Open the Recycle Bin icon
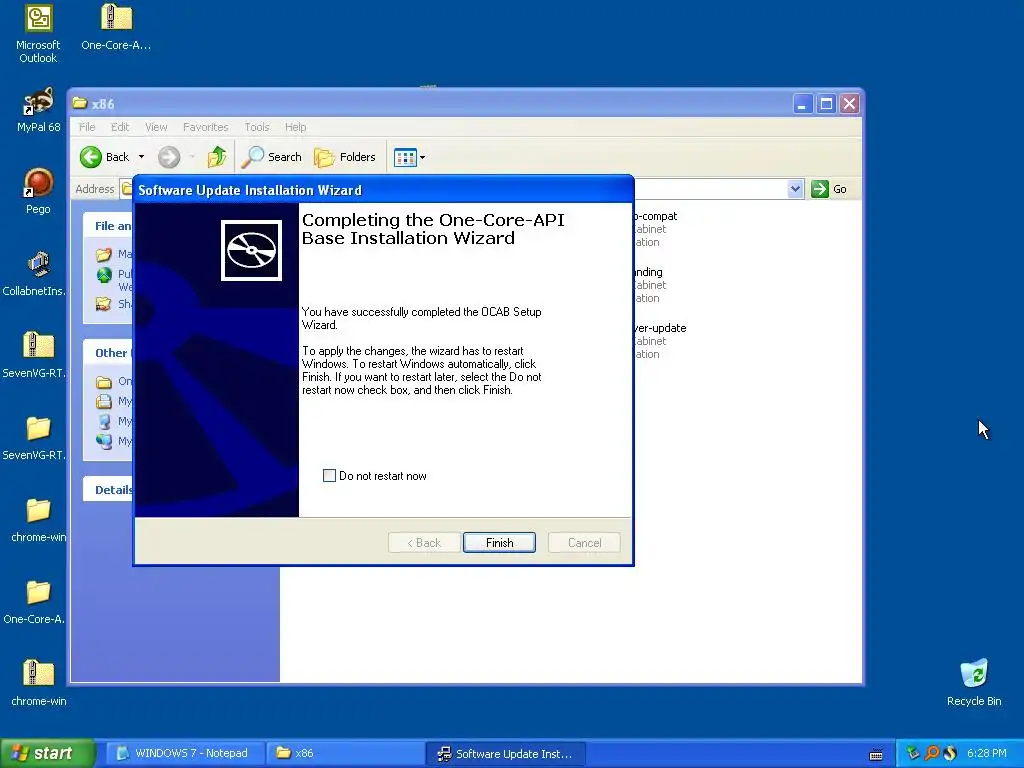 coord(974,682)
